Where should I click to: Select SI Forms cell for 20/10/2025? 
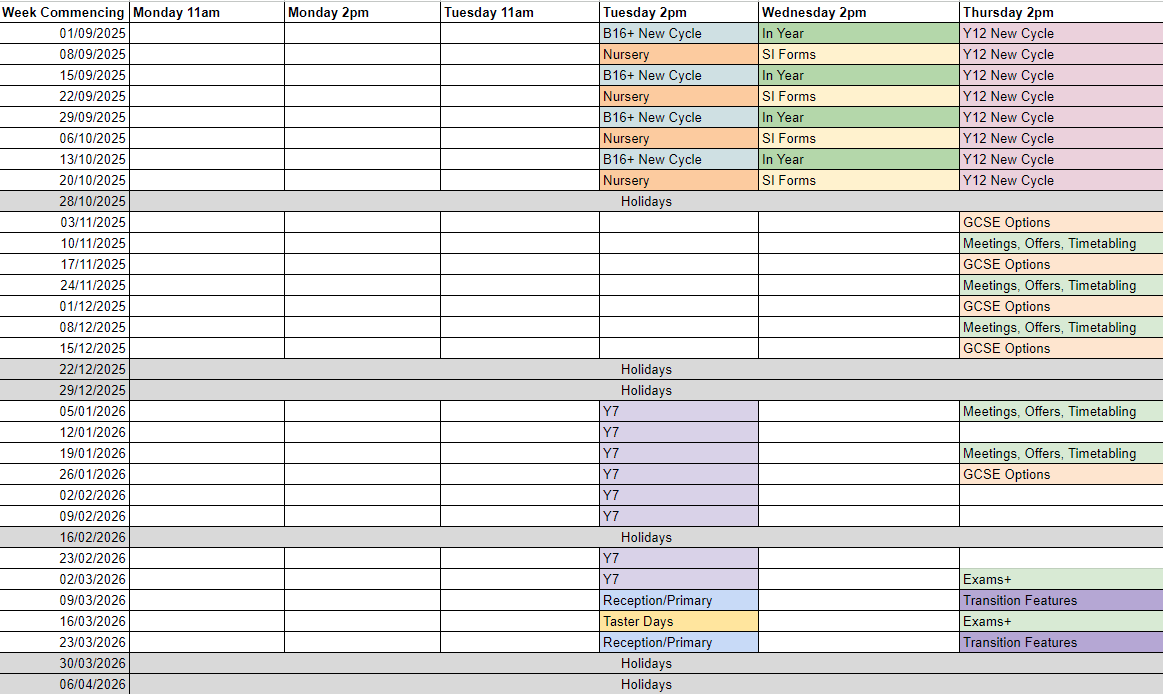[858, 180]
